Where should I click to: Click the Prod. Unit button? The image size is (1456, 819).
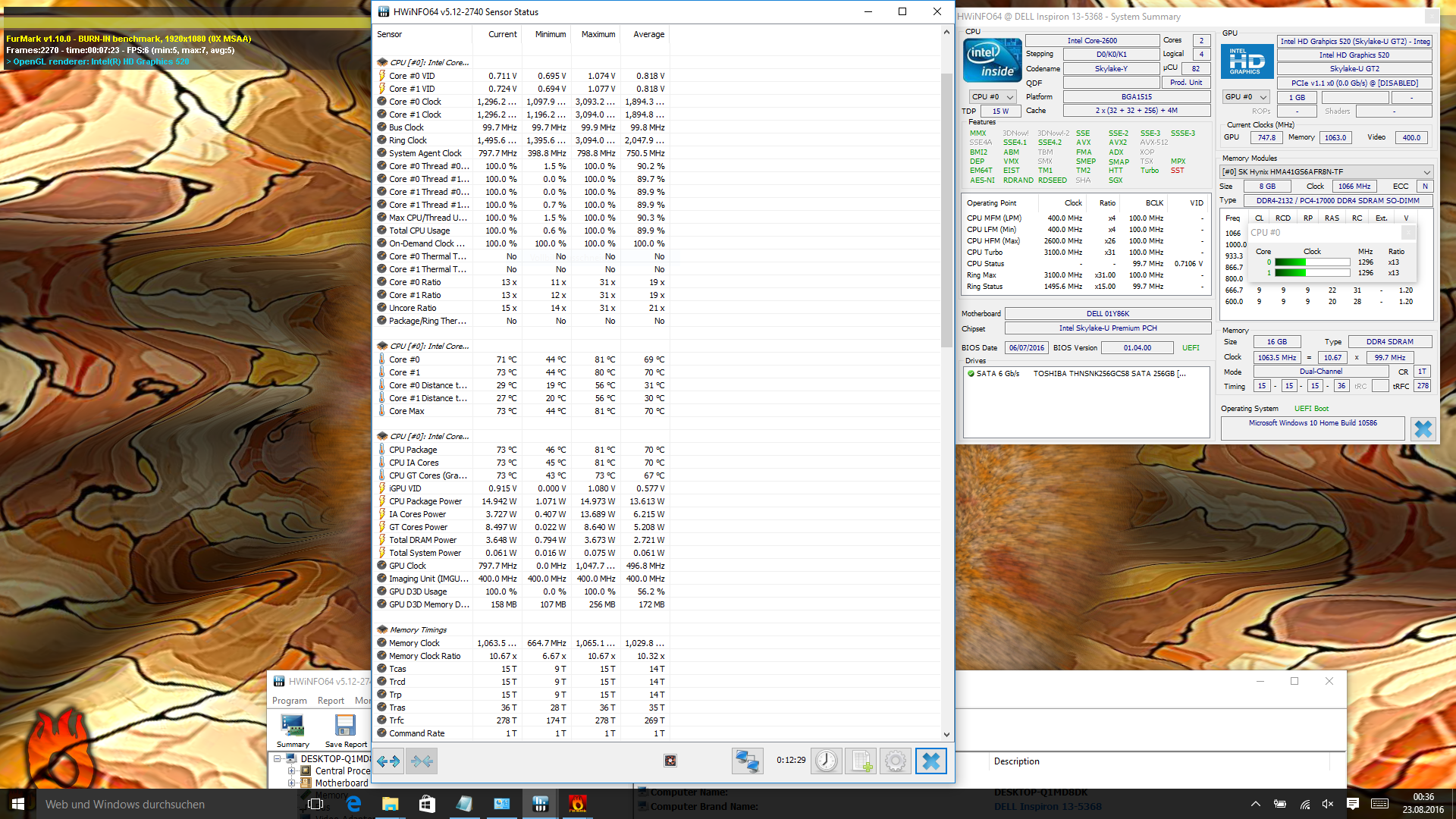[1185, 83]
